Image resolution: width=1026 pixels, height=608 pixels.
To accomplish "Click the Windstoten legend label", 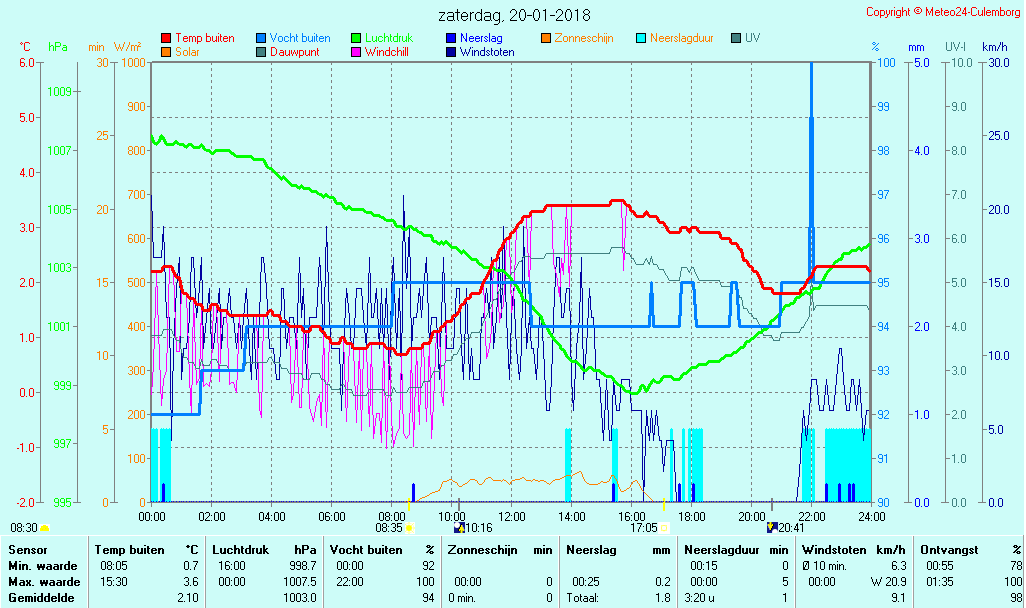I will (488, 52).
